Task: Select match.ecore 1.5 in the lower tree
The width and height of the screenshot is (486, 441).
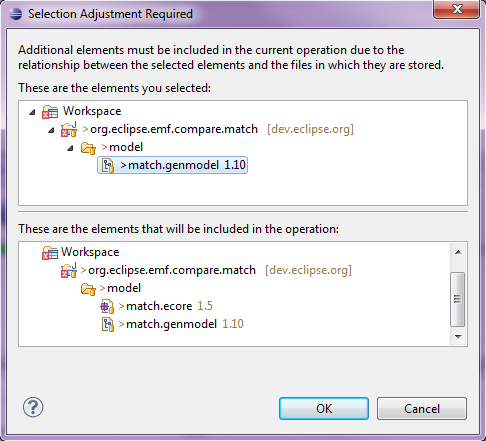Action: tap(166, 306)
